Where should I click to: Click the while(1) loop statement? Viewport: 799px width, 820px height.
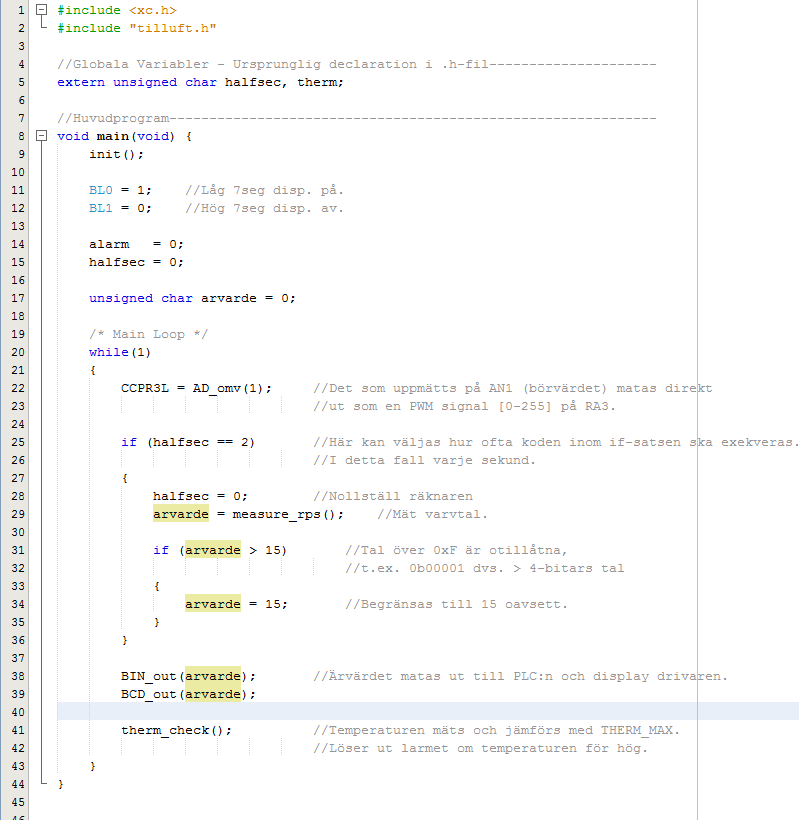point(108,352)
